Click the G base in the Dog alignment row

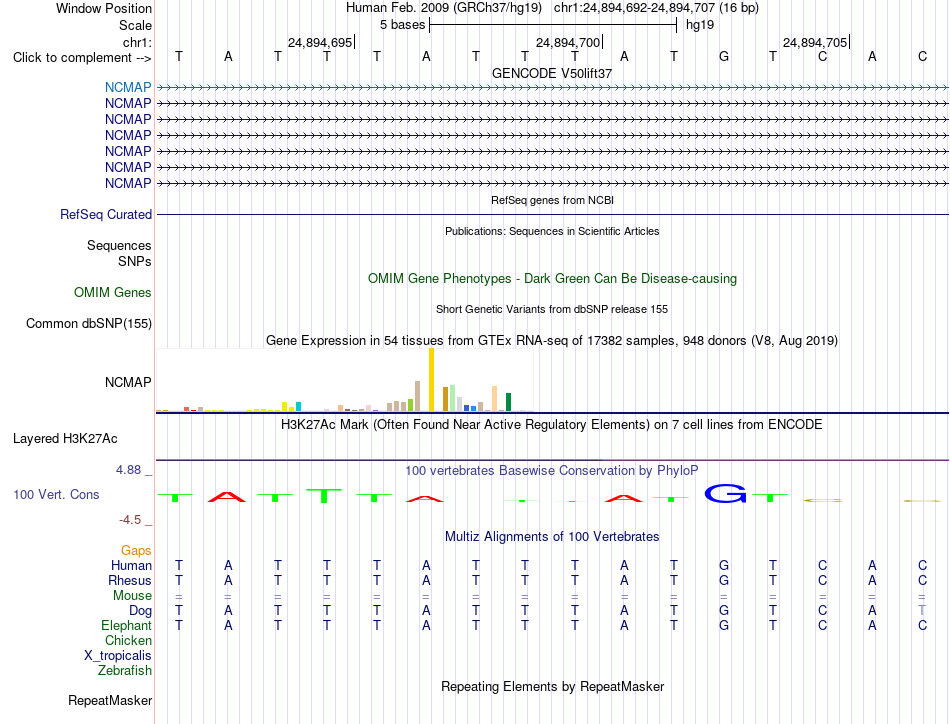click(x=723, y=611)
